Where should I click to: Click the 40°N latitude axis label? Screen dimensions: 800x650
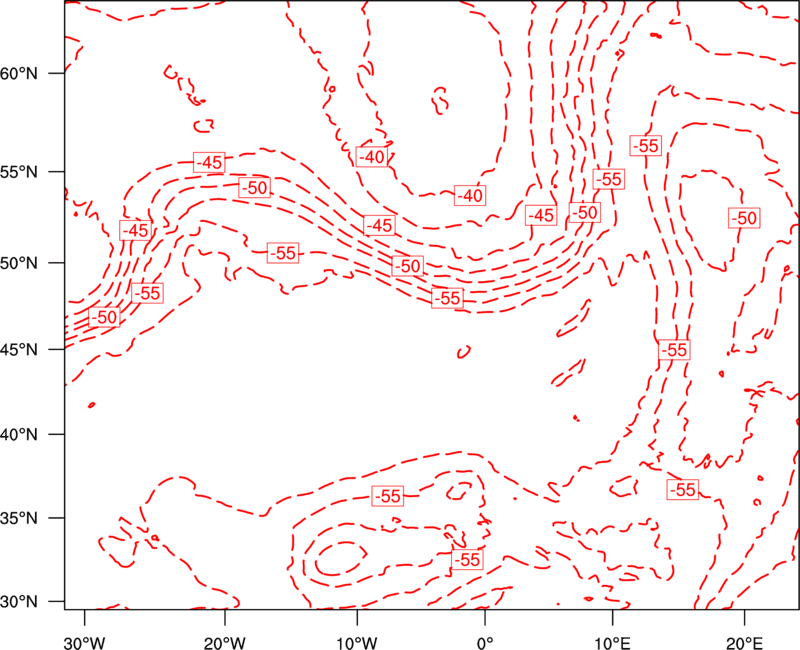[19, 434]
